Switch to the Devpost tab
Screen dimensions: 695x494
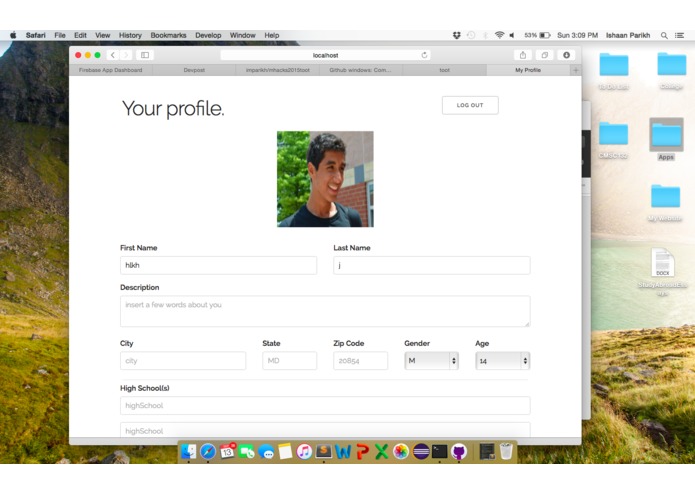[x=194, y=70]
